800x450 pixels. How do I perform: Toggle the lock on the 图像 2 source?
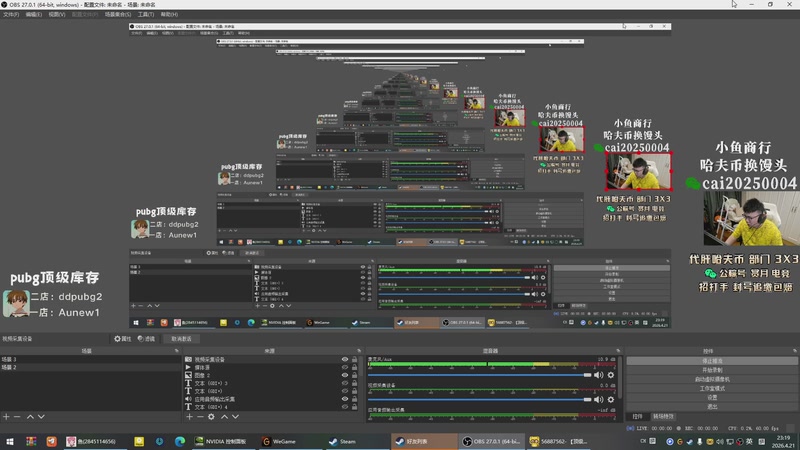[355, 375]
